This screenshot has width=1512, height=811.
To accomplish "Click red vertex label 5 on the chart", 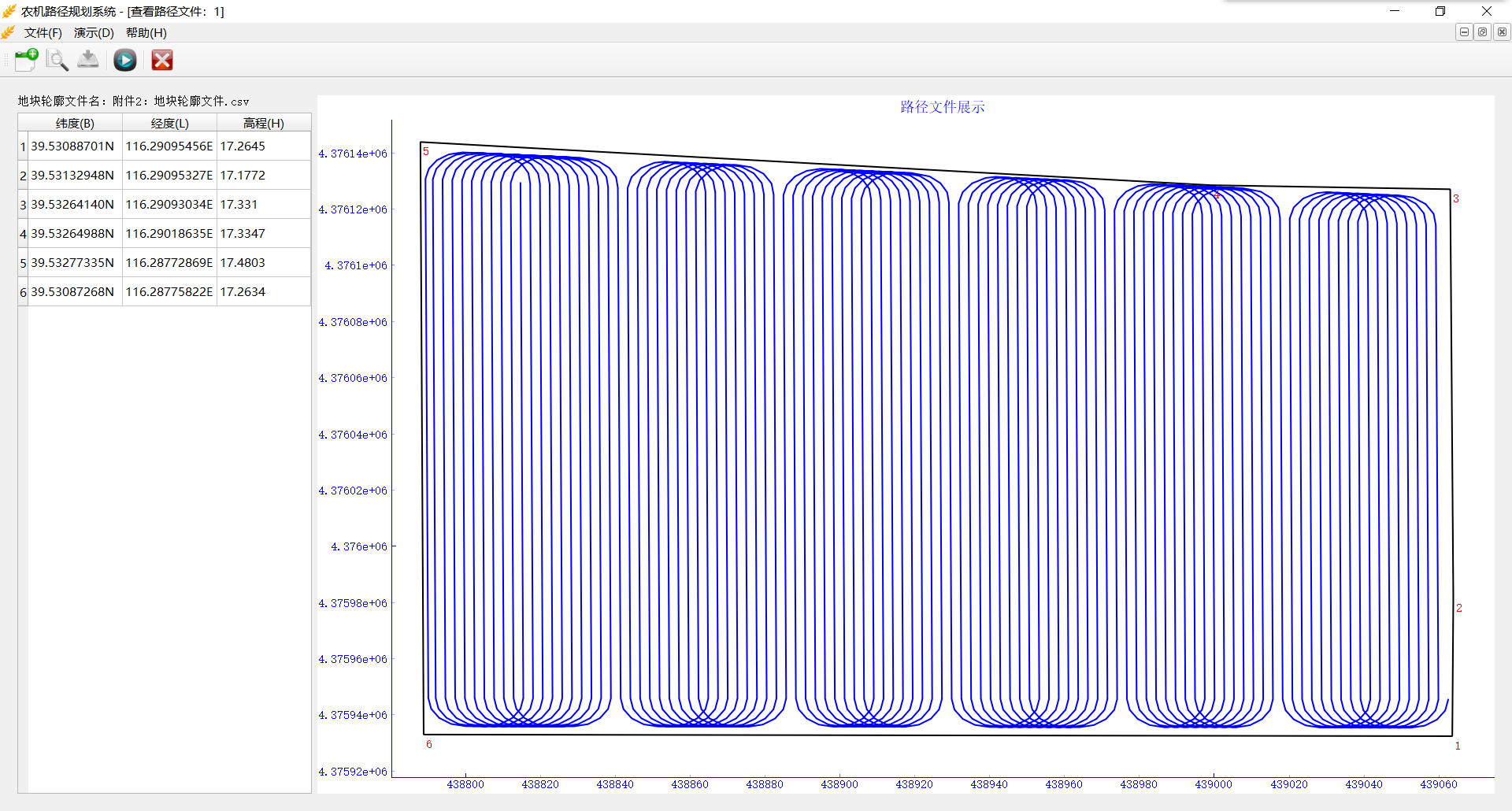I will point(426,151).
